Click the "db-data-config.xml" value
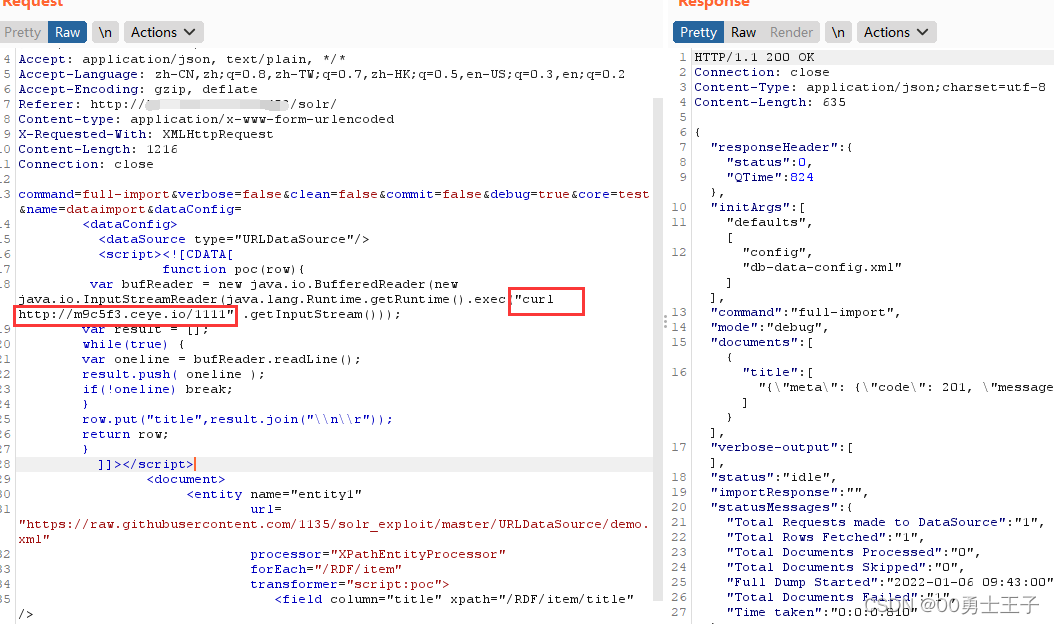Viewport: 1054px width, 624px height. (x=821, y=268)
